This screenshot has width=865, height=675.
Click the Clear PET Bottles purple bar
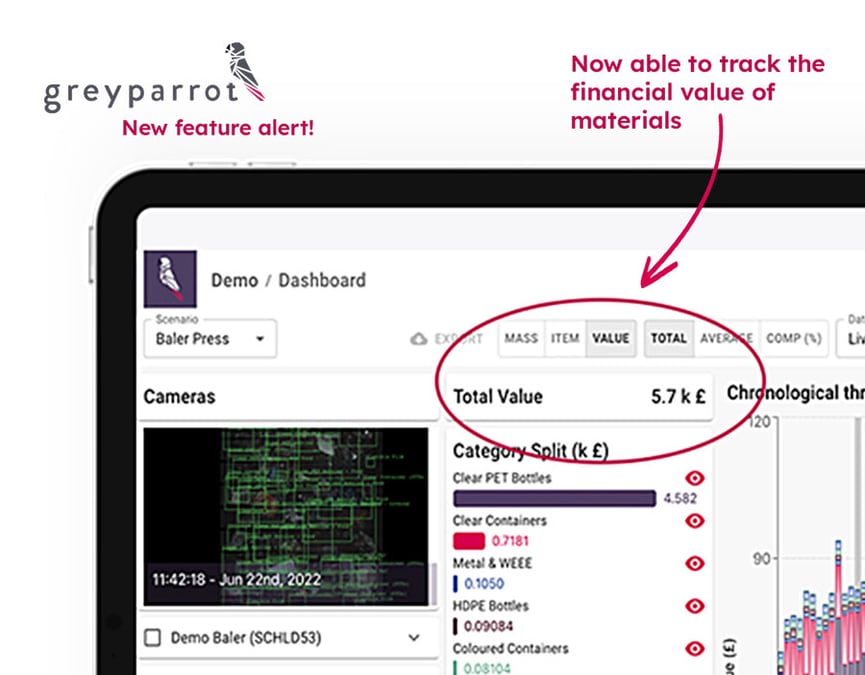tap(554, 499)
